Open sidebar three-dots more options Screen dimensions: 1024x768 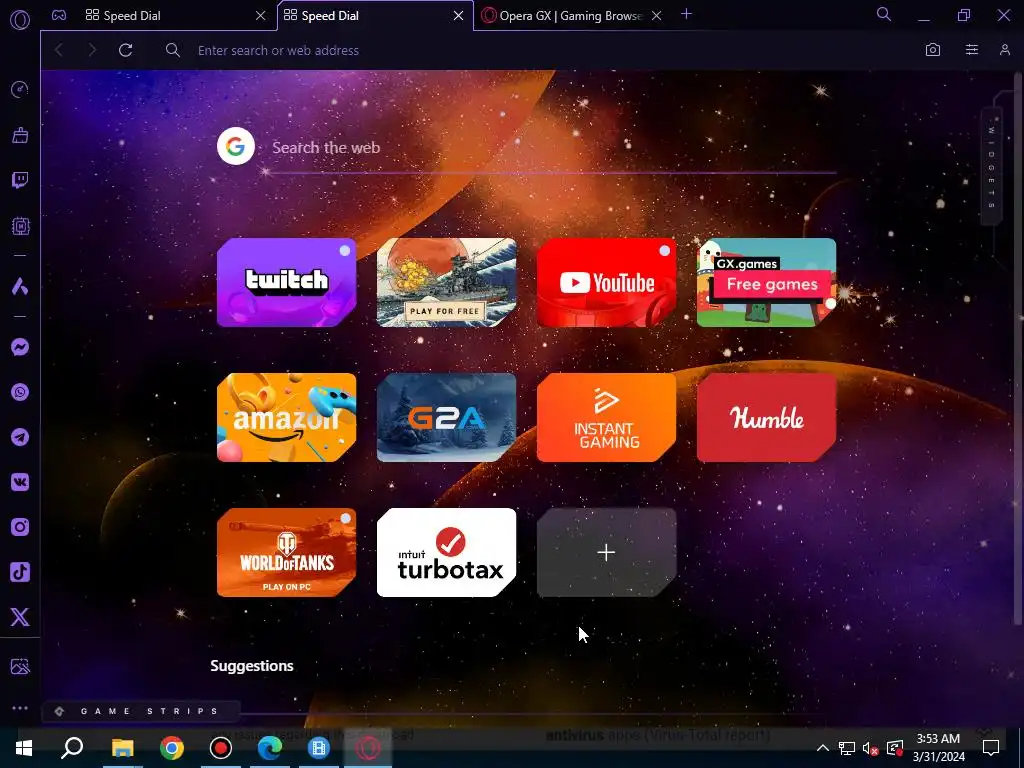[x=20, y=708]
